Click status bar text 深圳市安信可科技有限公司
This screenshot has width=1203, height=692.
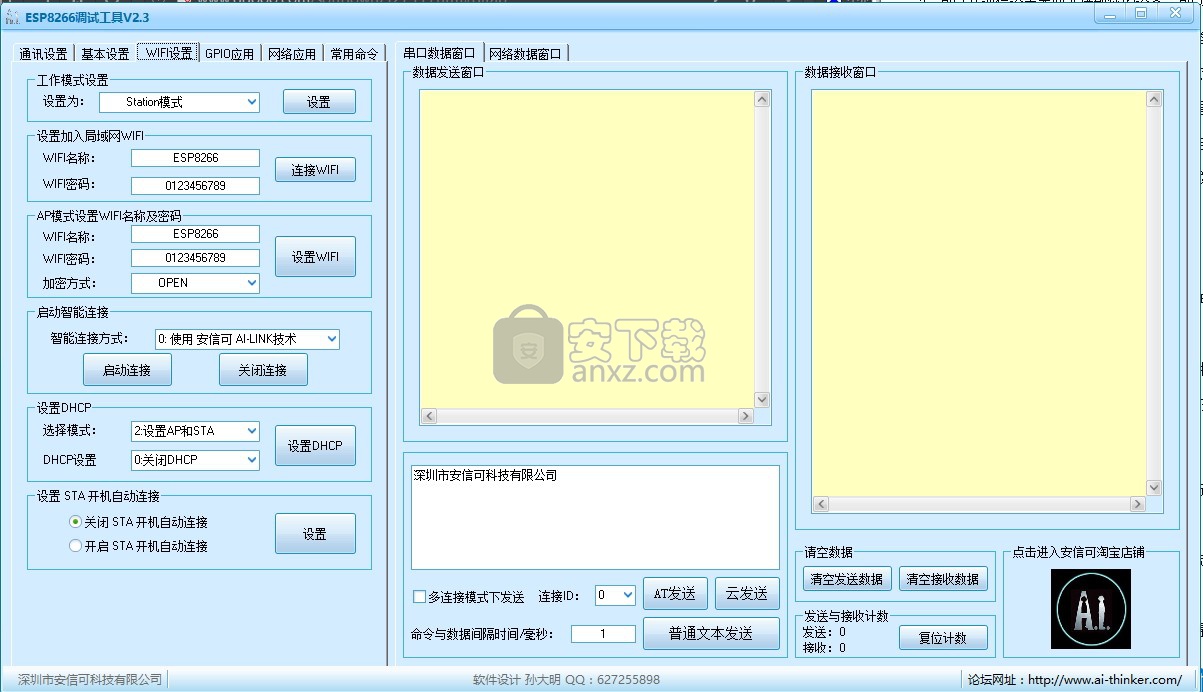90,680
